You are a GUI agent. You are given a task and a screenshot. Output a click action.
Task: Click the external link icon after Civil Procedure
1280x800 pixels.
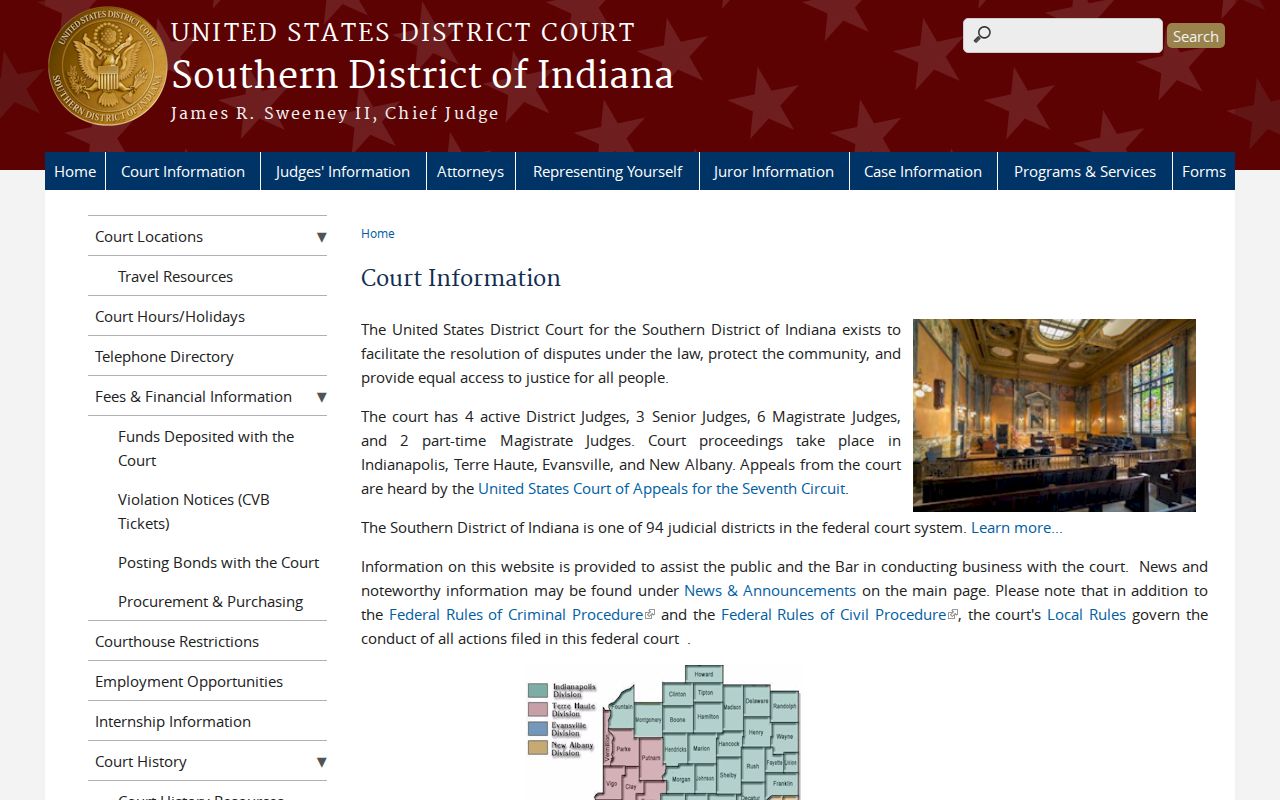click(953, 615)
